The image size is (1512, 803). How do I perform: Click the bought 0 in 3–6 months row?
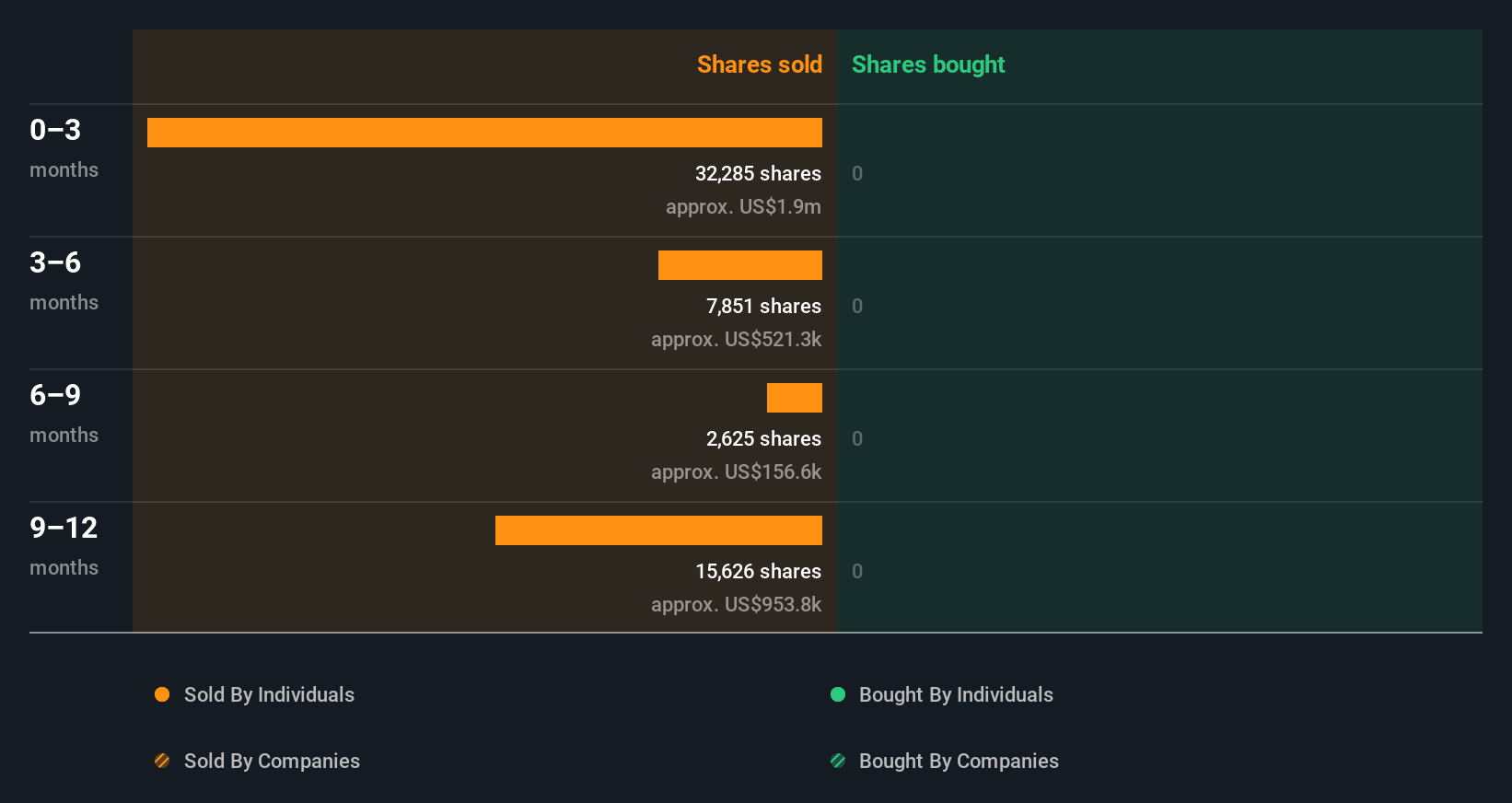pos(857,306)
